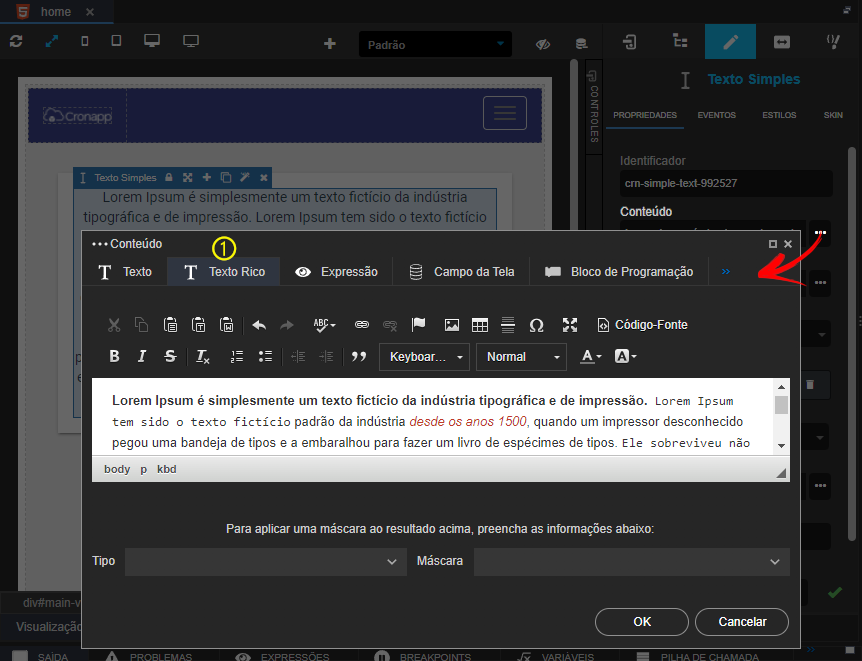
Task: Toggle bold formatting
Action: (x=114, y=356)
